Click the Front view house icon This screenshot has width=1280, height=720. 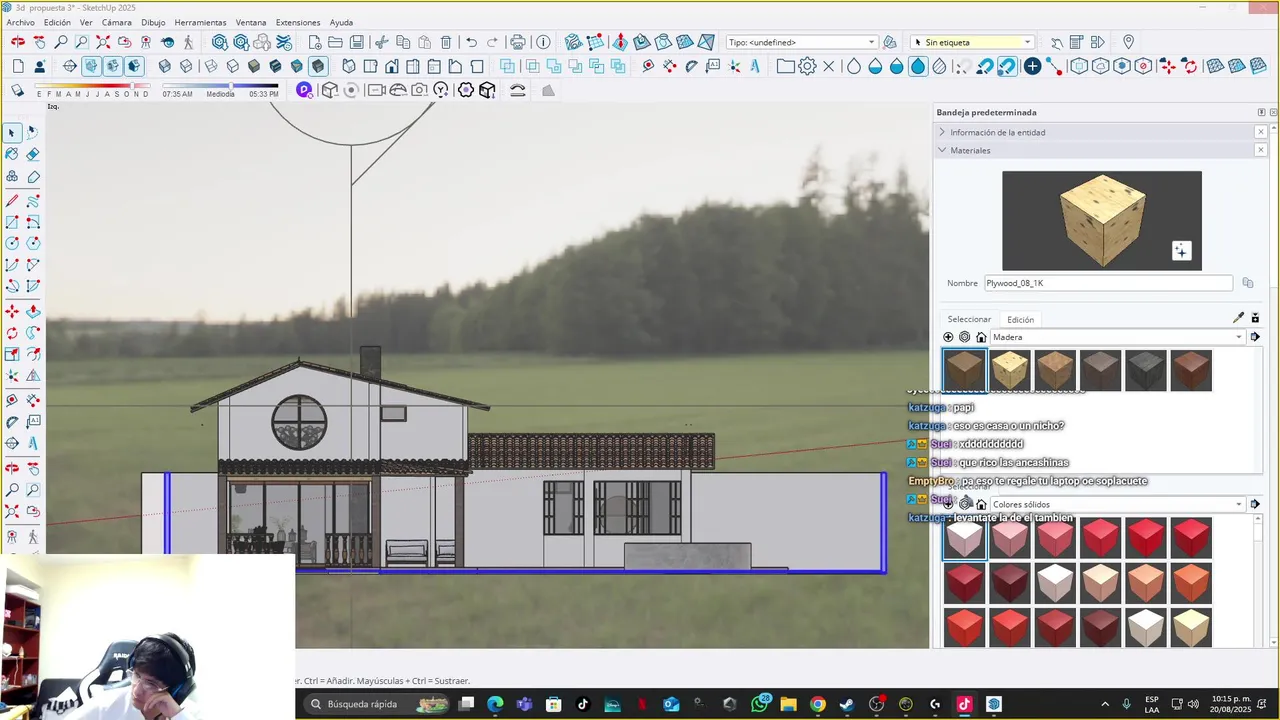[392, 67]
